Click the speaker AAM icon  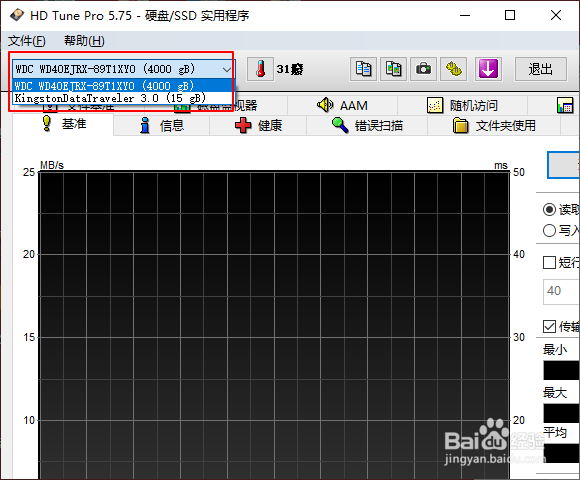pos(325,105)
